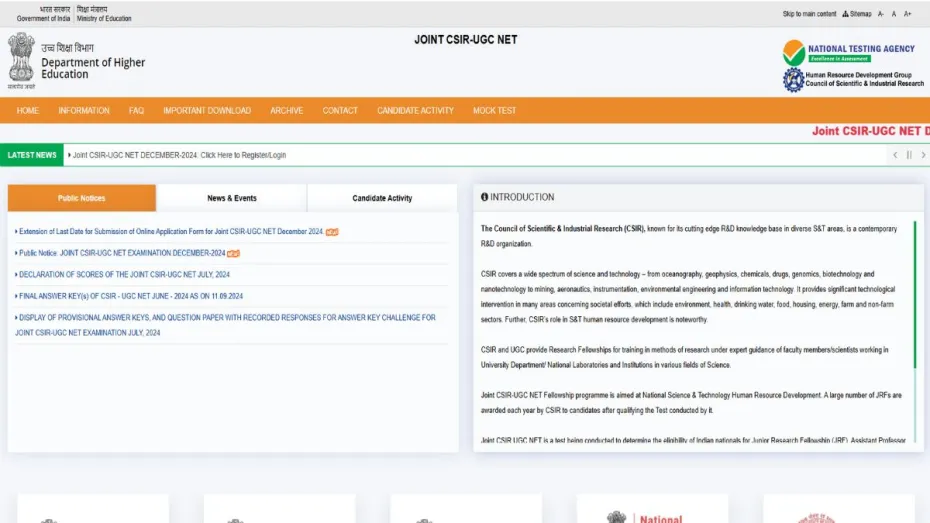Advance to next latest news item
The width and height of the screenshot is (930, 523).
click(x=923, y=155)
